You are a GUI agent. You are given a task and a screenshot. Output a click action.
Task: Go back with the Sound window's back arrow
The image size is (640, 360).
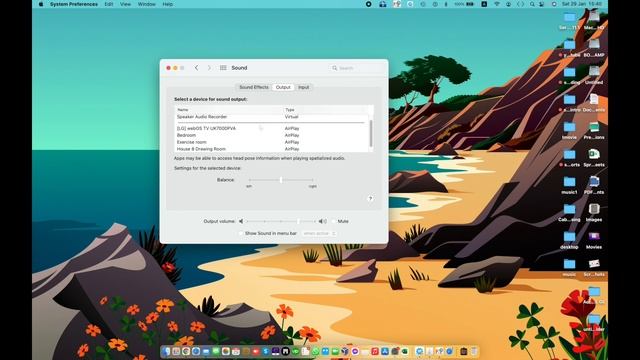(196, 68)
